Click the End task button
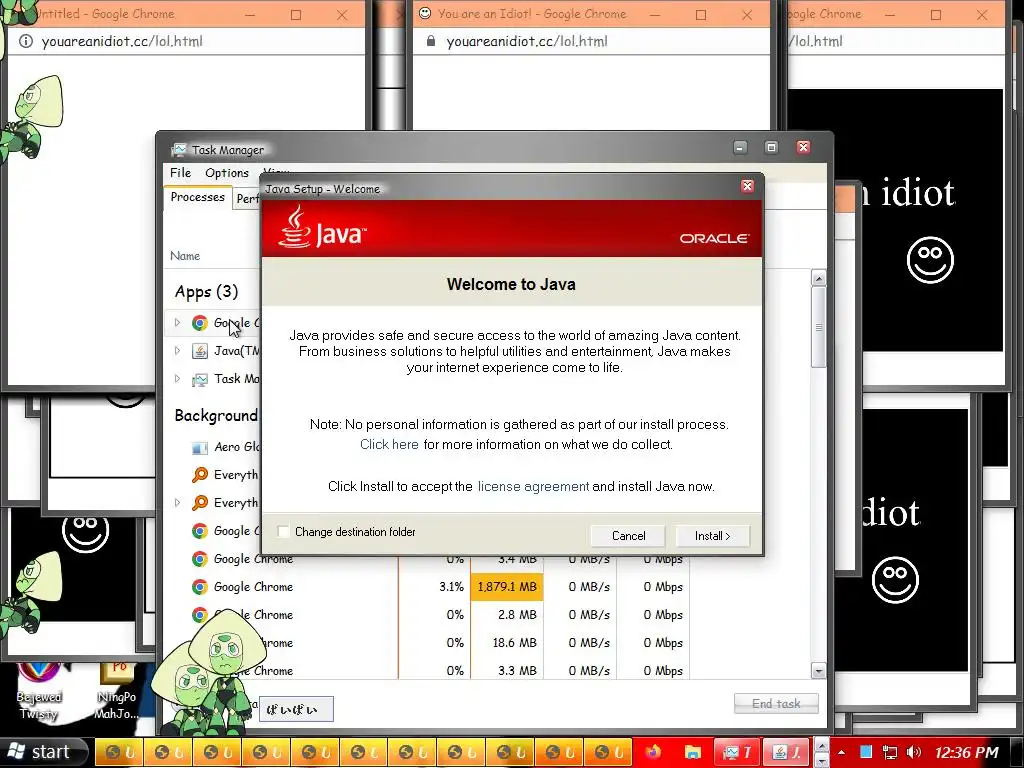This screenshot has width=1024, height=768. coord(776,703)
